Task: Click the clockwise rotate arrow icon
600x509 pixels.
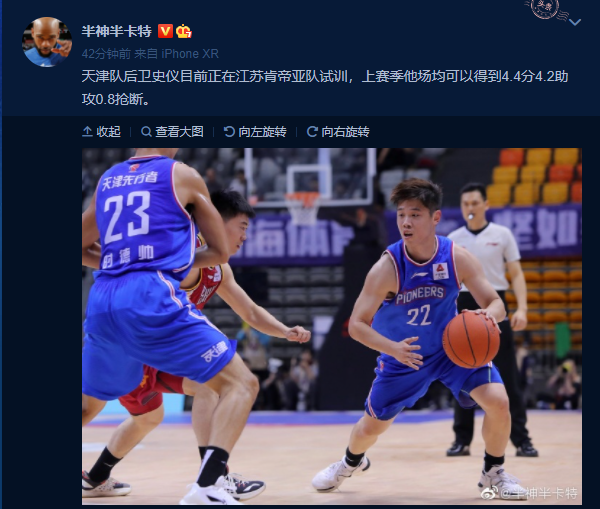Action: (x=312, y=132)
